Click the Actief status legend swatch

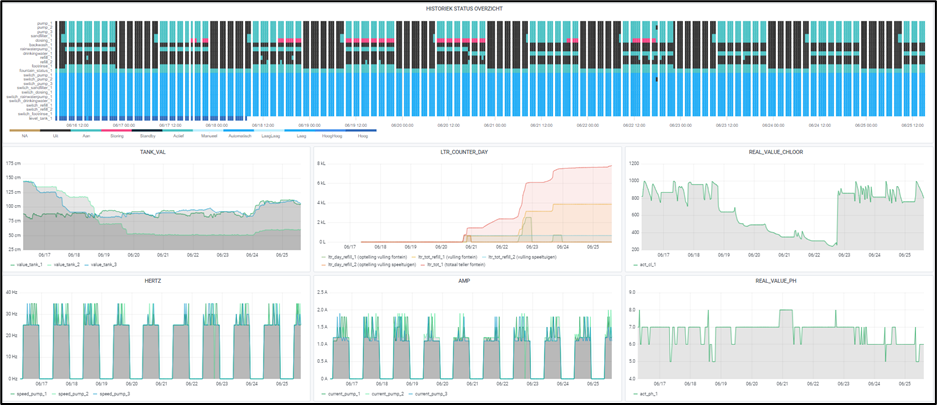point(177,130)
